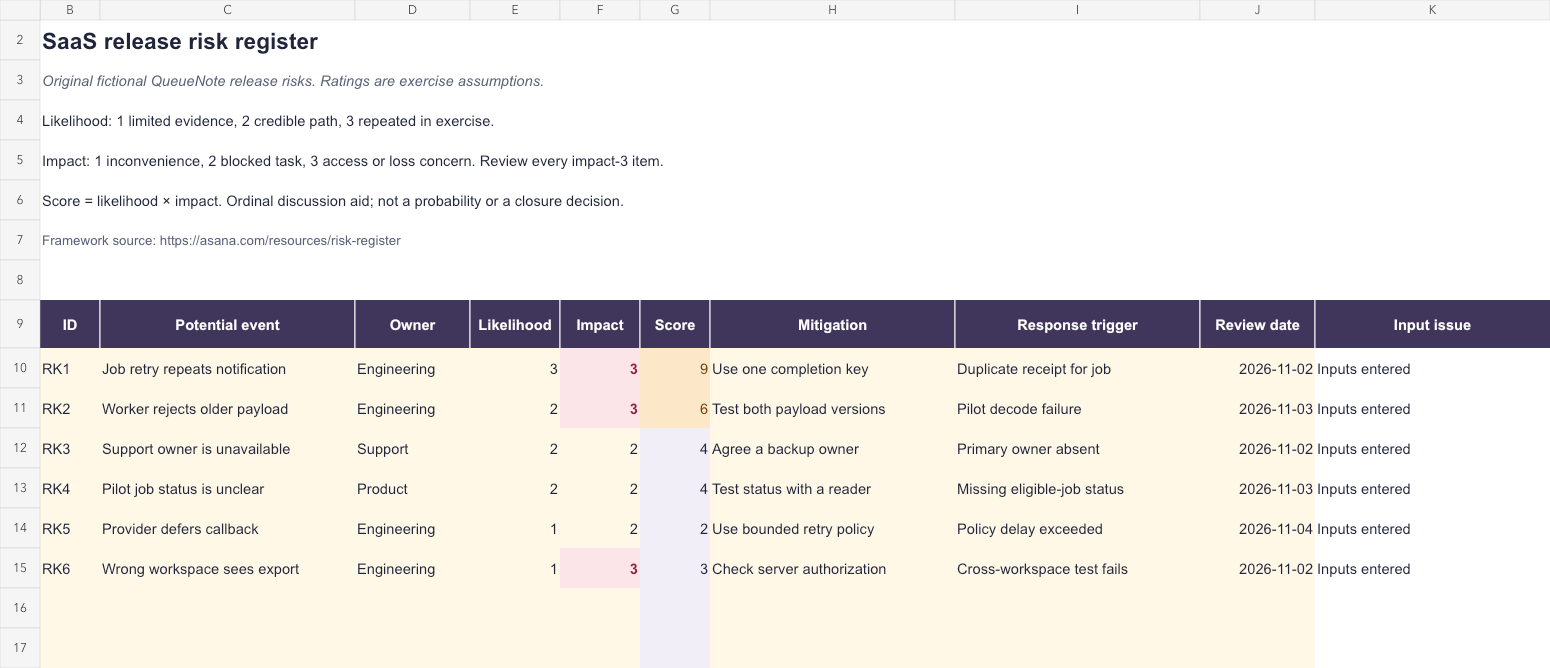This screenshot has height=668, width=1550.
Task: Click the title 'SaaS release risk register'
Action: pos(180,42)
